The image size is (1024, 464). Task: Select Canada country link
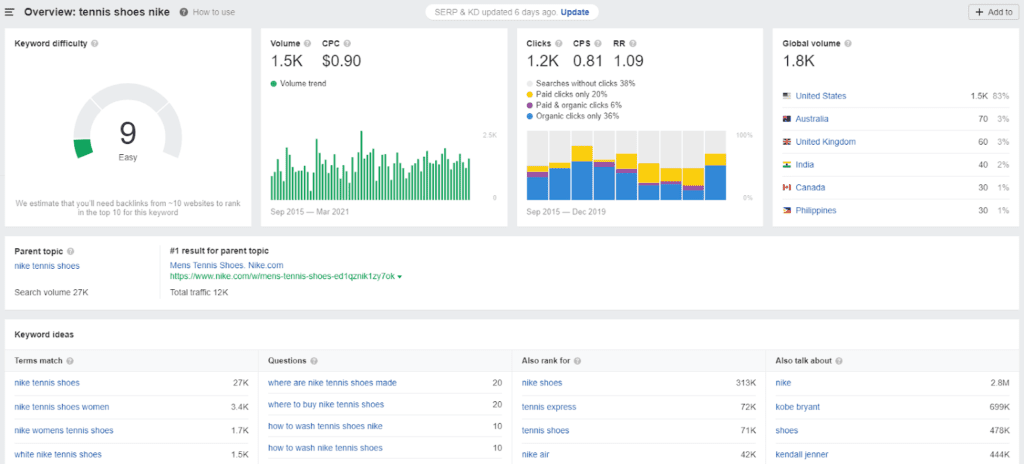[812, 188]
